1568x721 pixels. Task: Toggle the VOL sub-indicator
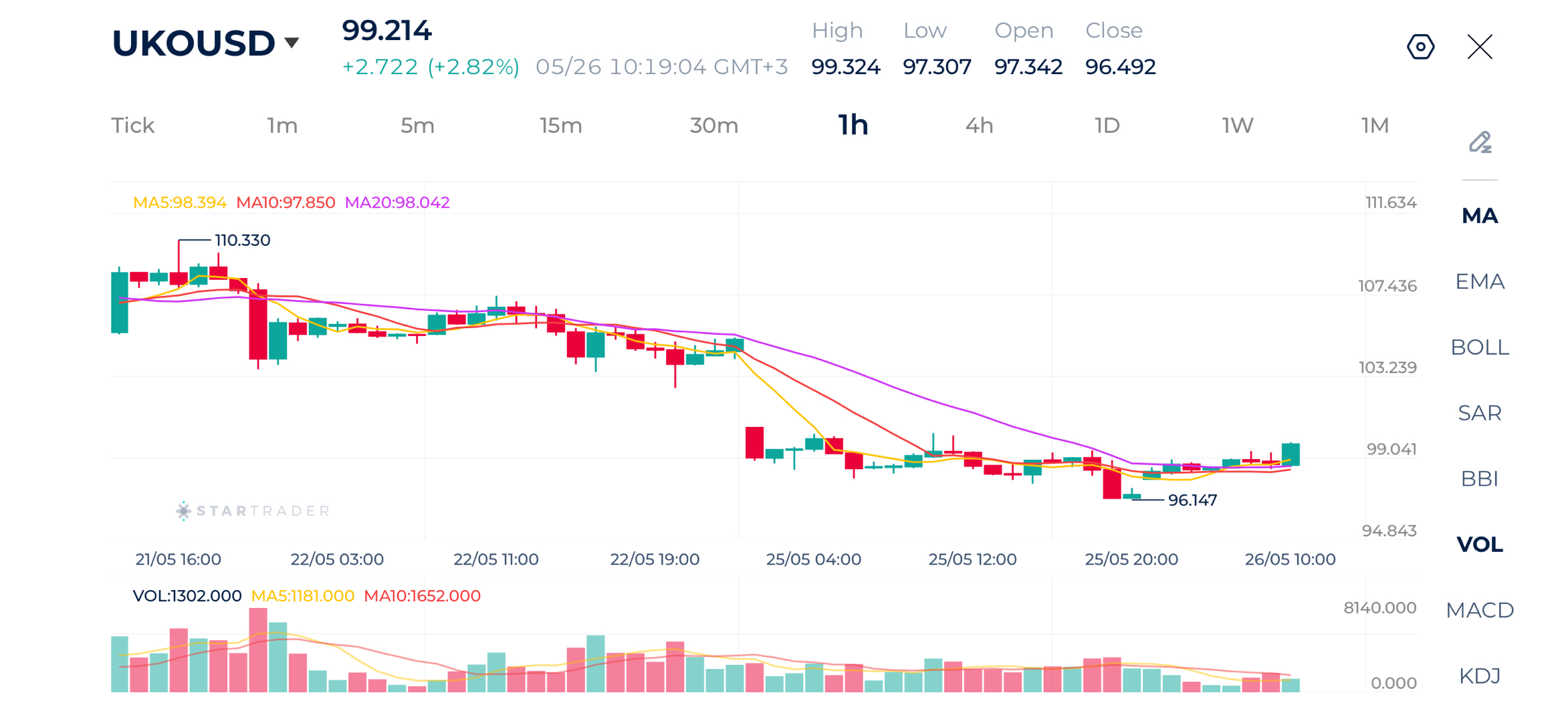pyautogui.click(x=1480, y=545)
